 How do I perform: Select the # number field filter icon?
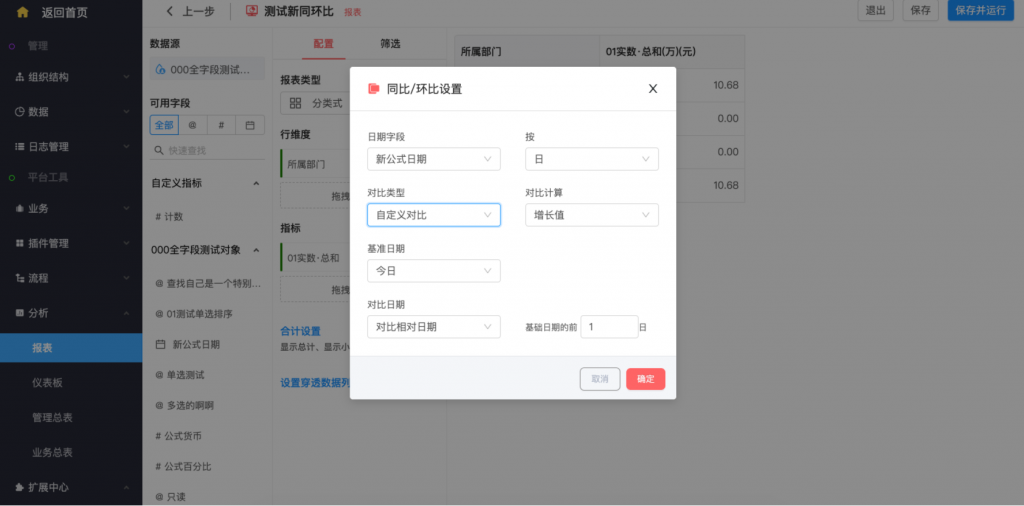coord(221,125)
